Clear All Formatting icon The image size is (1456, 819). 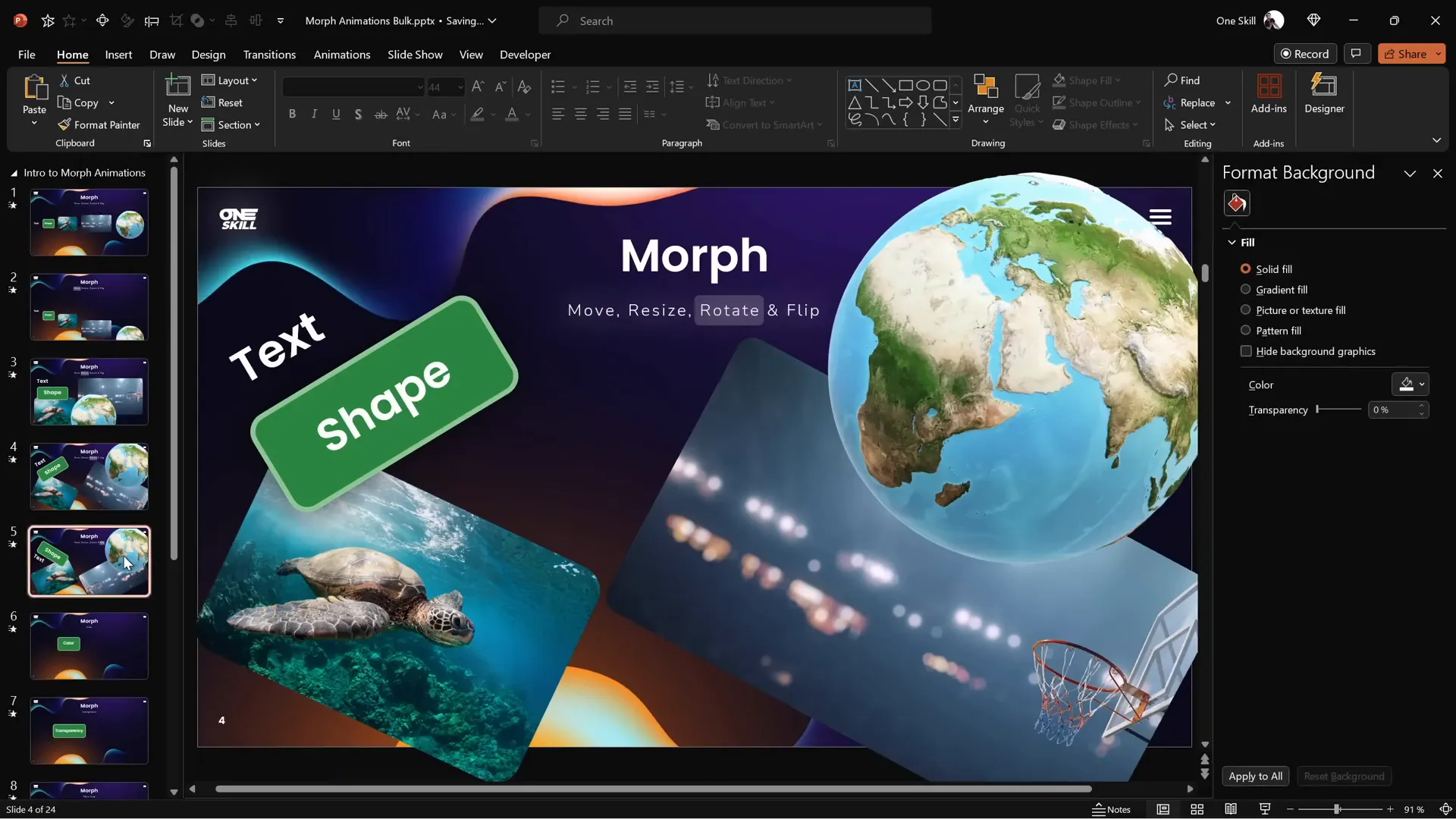point(524,87)
